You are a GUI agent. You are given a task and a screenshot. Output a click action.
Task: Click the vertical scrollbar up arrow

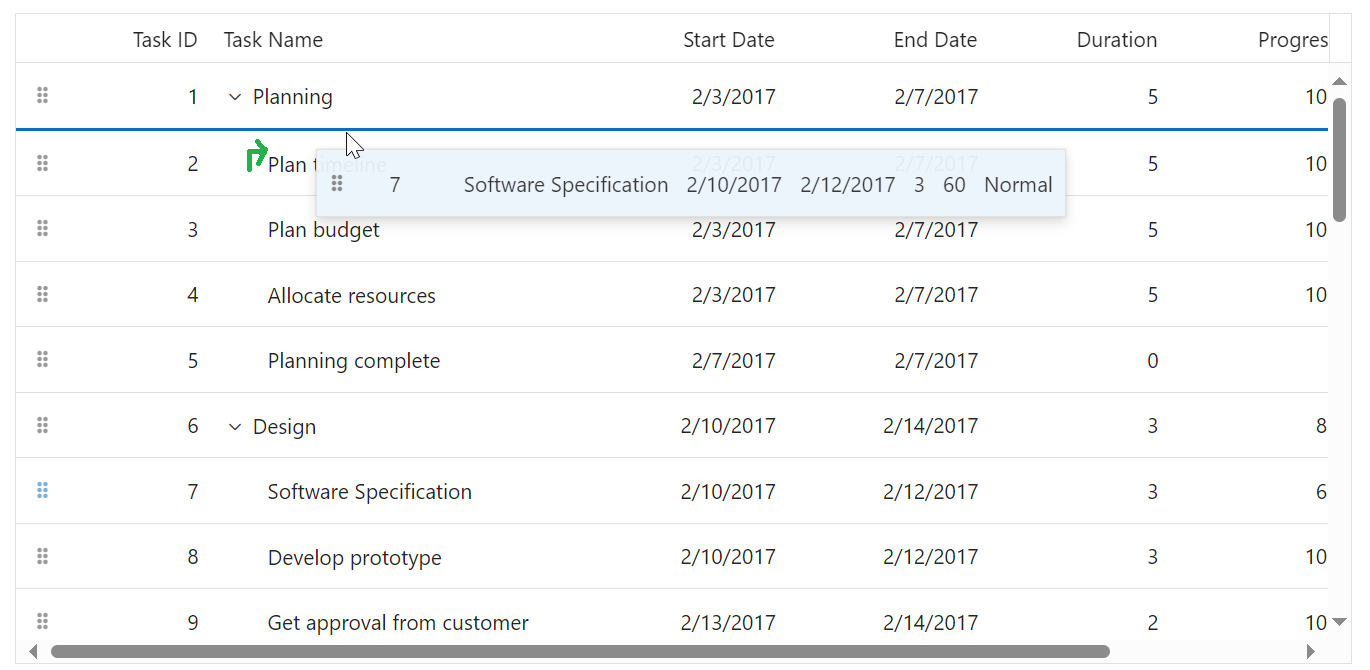[1340, 81]
